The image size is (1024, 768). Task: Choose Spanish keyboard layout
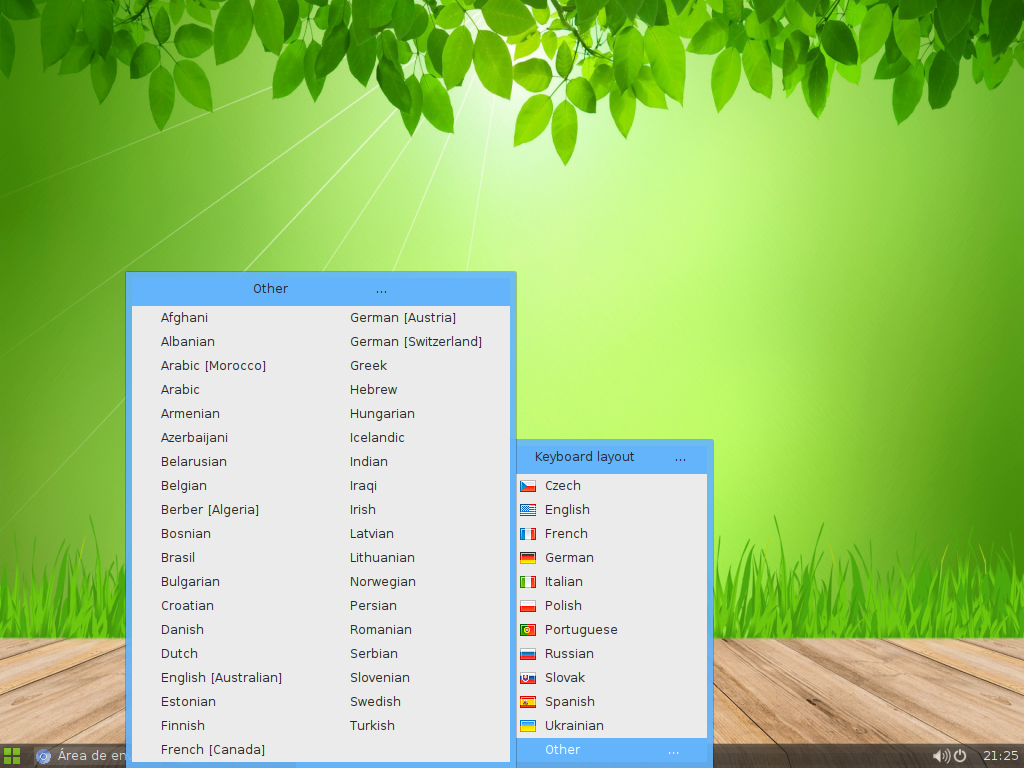(x=569, y=702)
